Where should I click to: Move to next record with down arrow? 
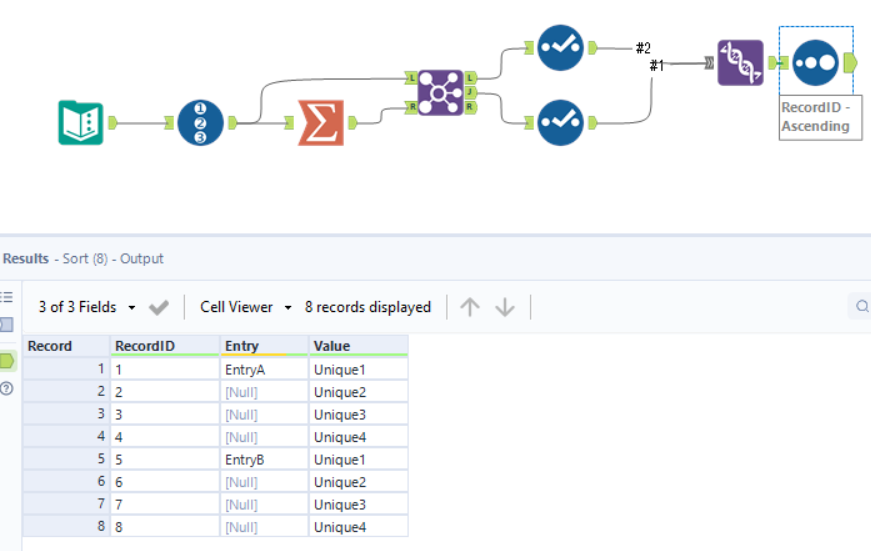505,307
